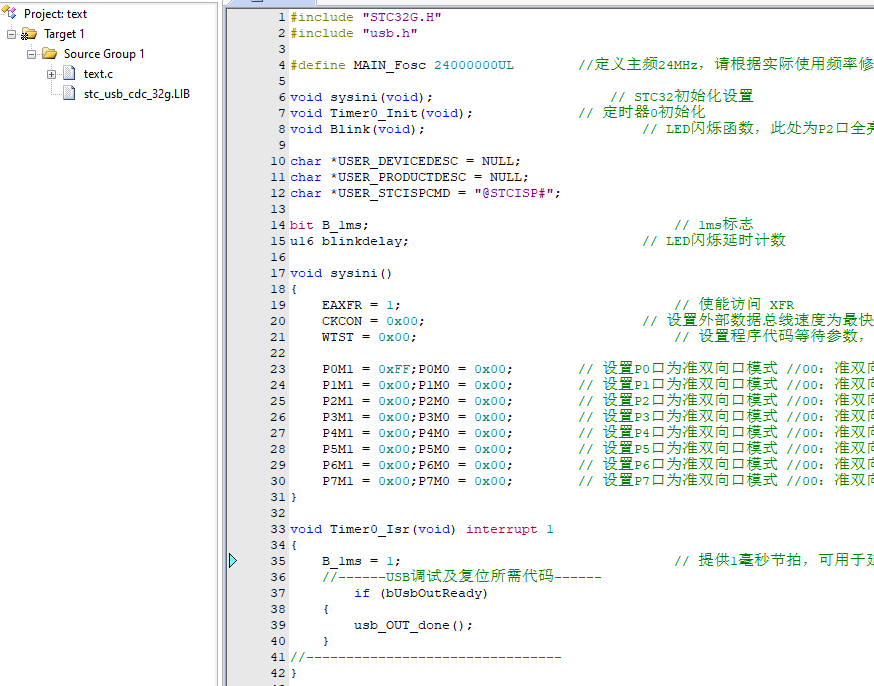Click on the usb_OUT_done() call
Viewport: 874px width, 686px height.
point(412,625)
